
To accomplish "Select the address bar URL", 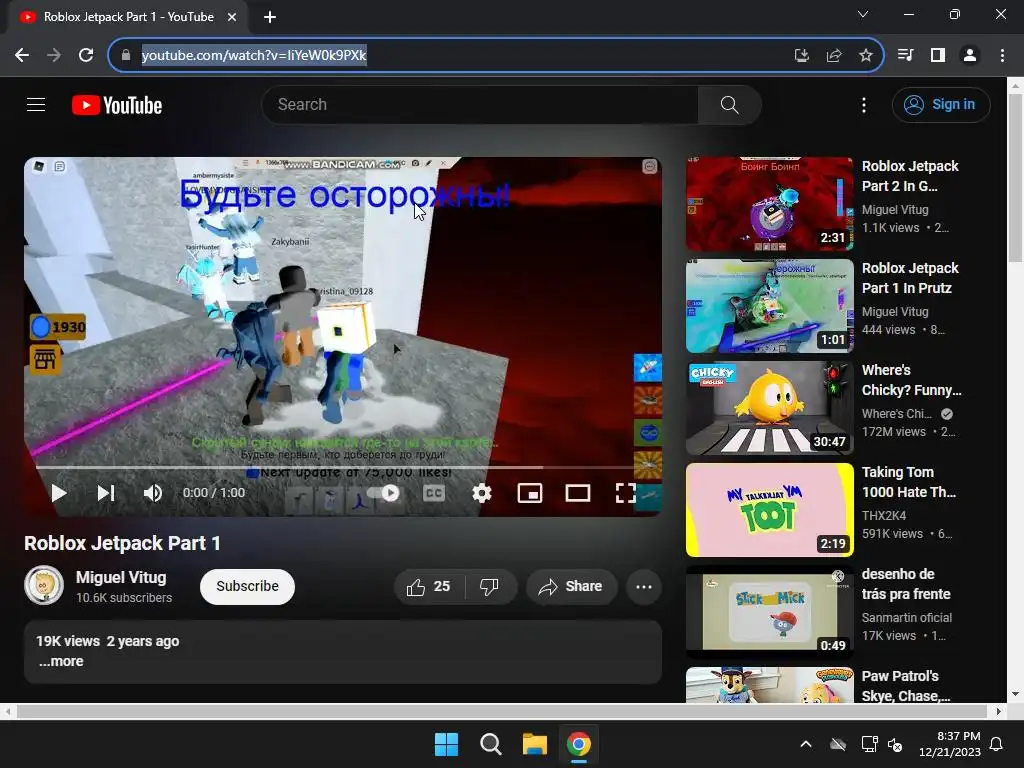I will click(254, 55).
